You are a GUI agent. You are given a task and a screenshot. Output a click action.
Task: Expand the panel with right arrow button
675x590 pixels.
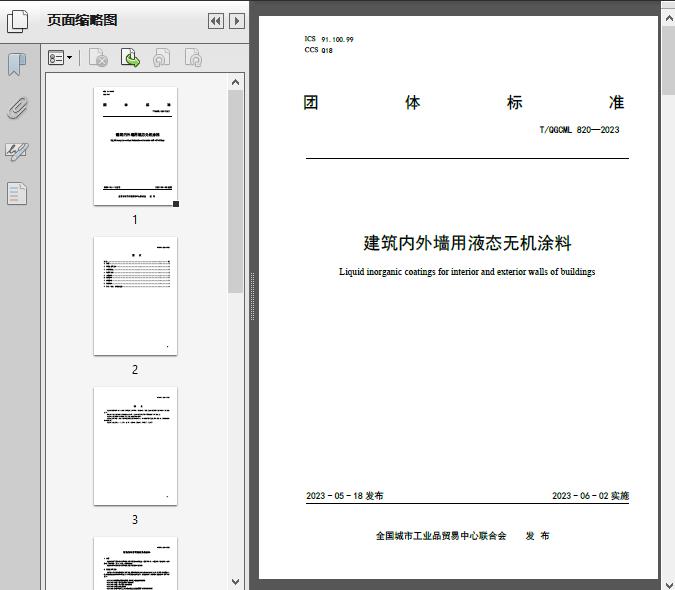tap(236, 21)
